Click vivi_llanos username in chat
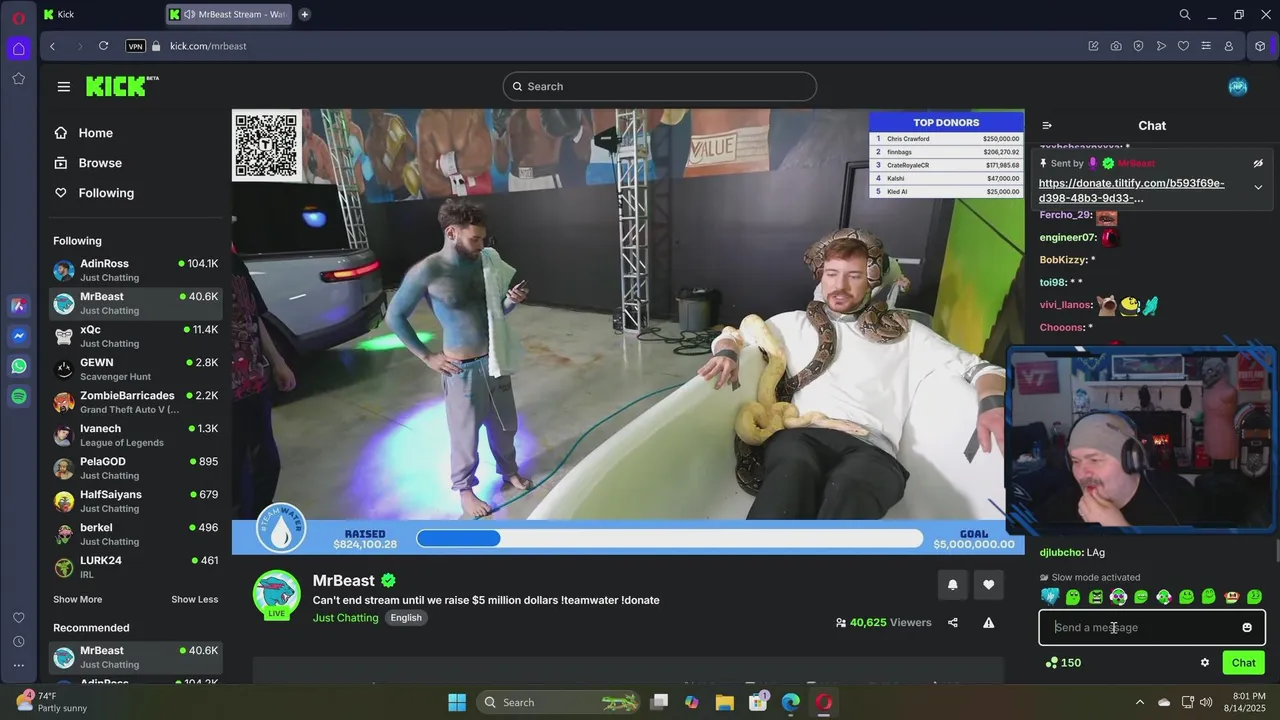This screenshot has width=1280, height=720. click(1065, 305)
